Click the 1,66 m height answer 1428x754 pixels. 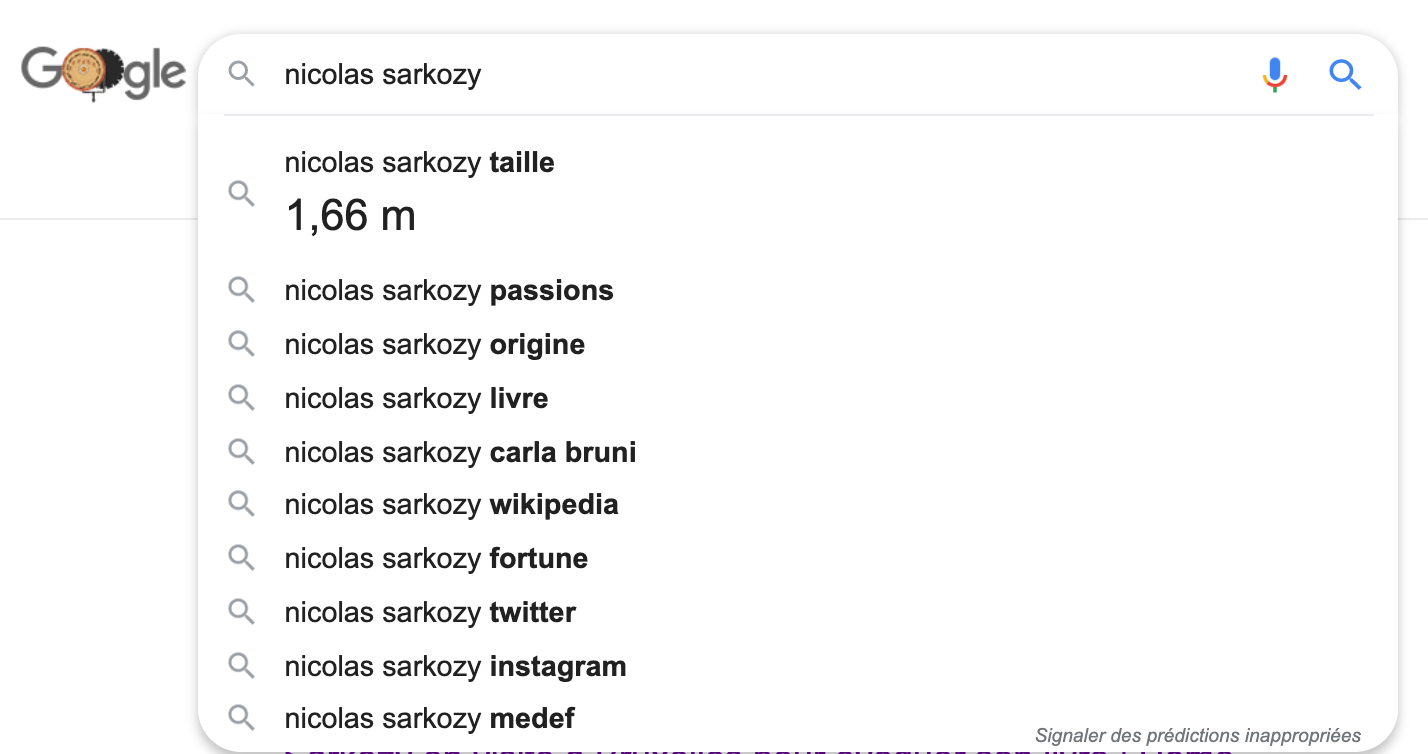click(350, 215)
